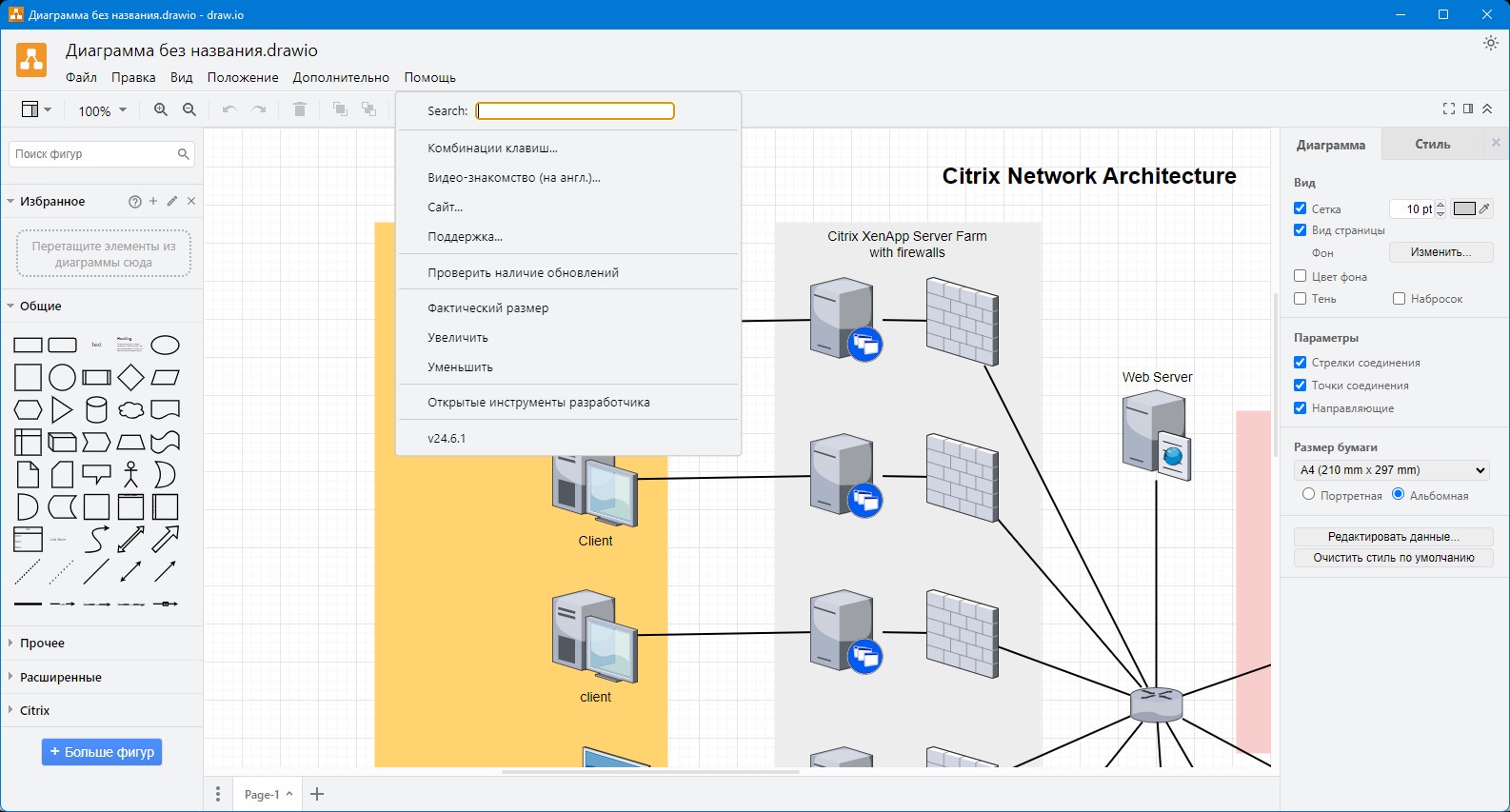Switch to the Стиль tab
This screenshot has height=812, width=1510.
(x=1432, y=145)
